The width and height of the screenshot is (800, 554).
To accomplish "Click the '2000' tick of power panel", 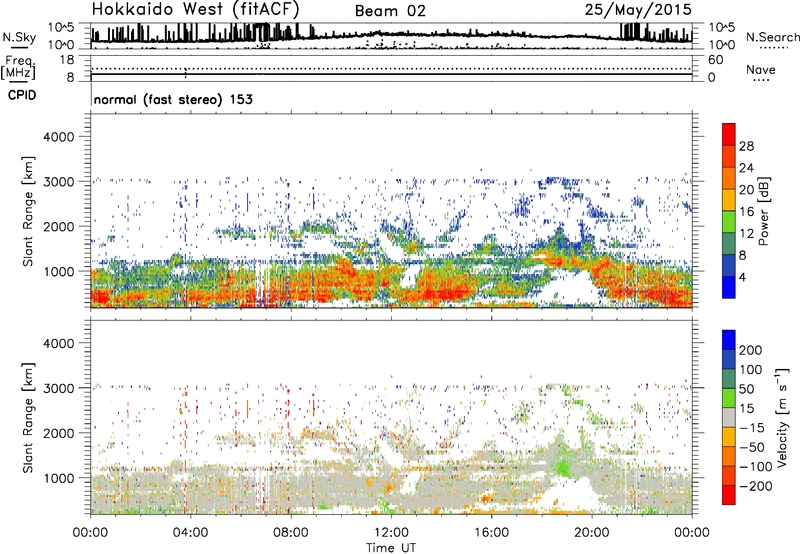I will tap(59, 226).
